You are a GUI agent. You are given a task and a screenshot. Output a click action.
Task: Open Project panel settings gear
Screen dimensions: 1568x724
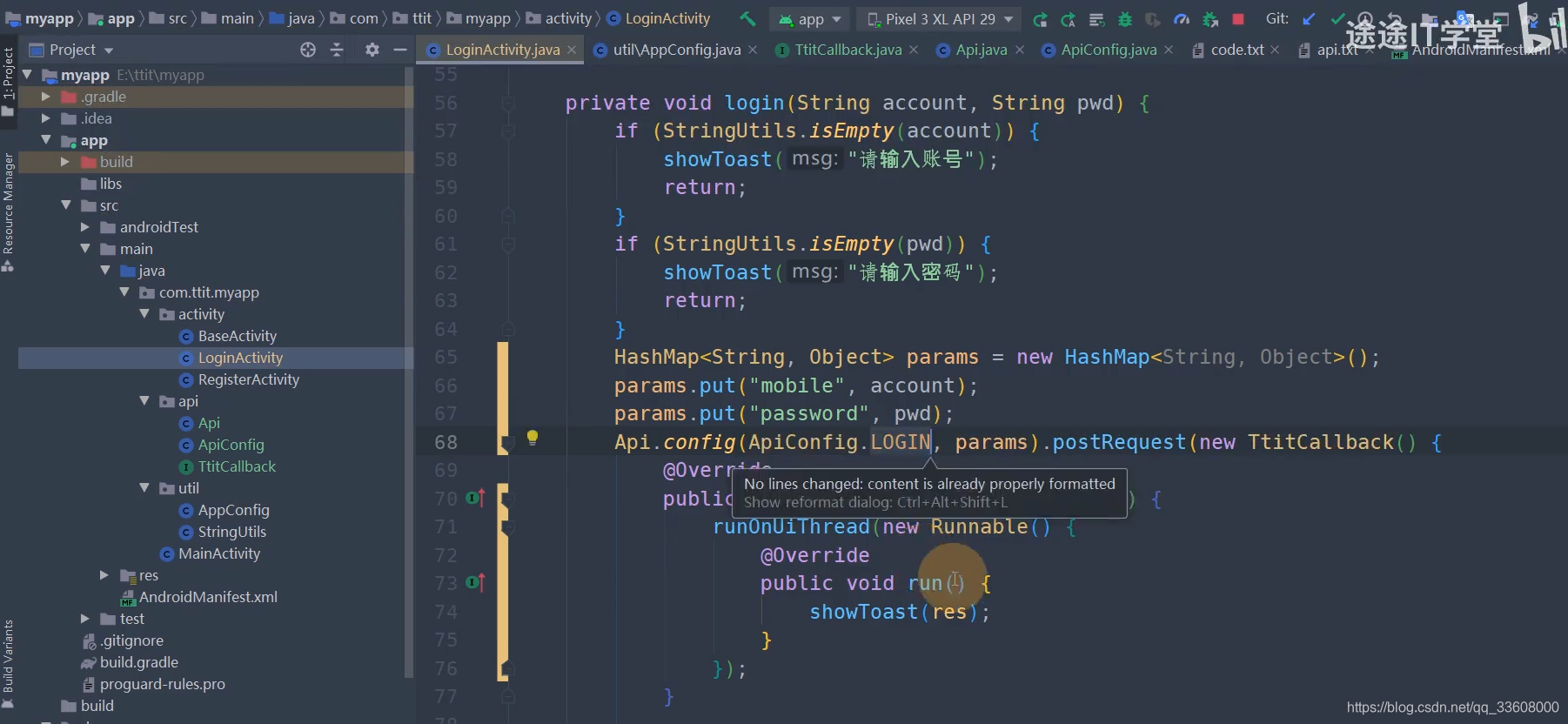pyautogui.click(x=372, y=50)
